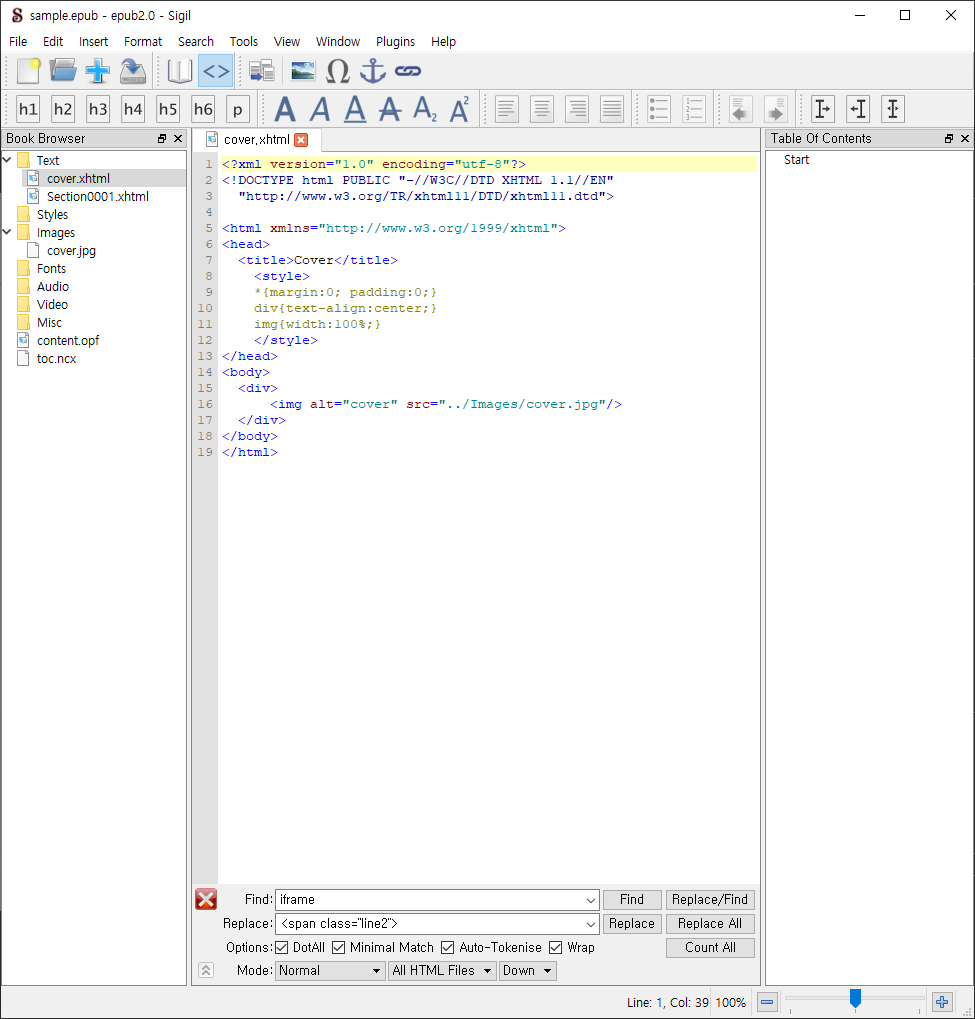Open the All HTML Files dropdown
This screenshot has width=975, height=1019.
(443, 971)
